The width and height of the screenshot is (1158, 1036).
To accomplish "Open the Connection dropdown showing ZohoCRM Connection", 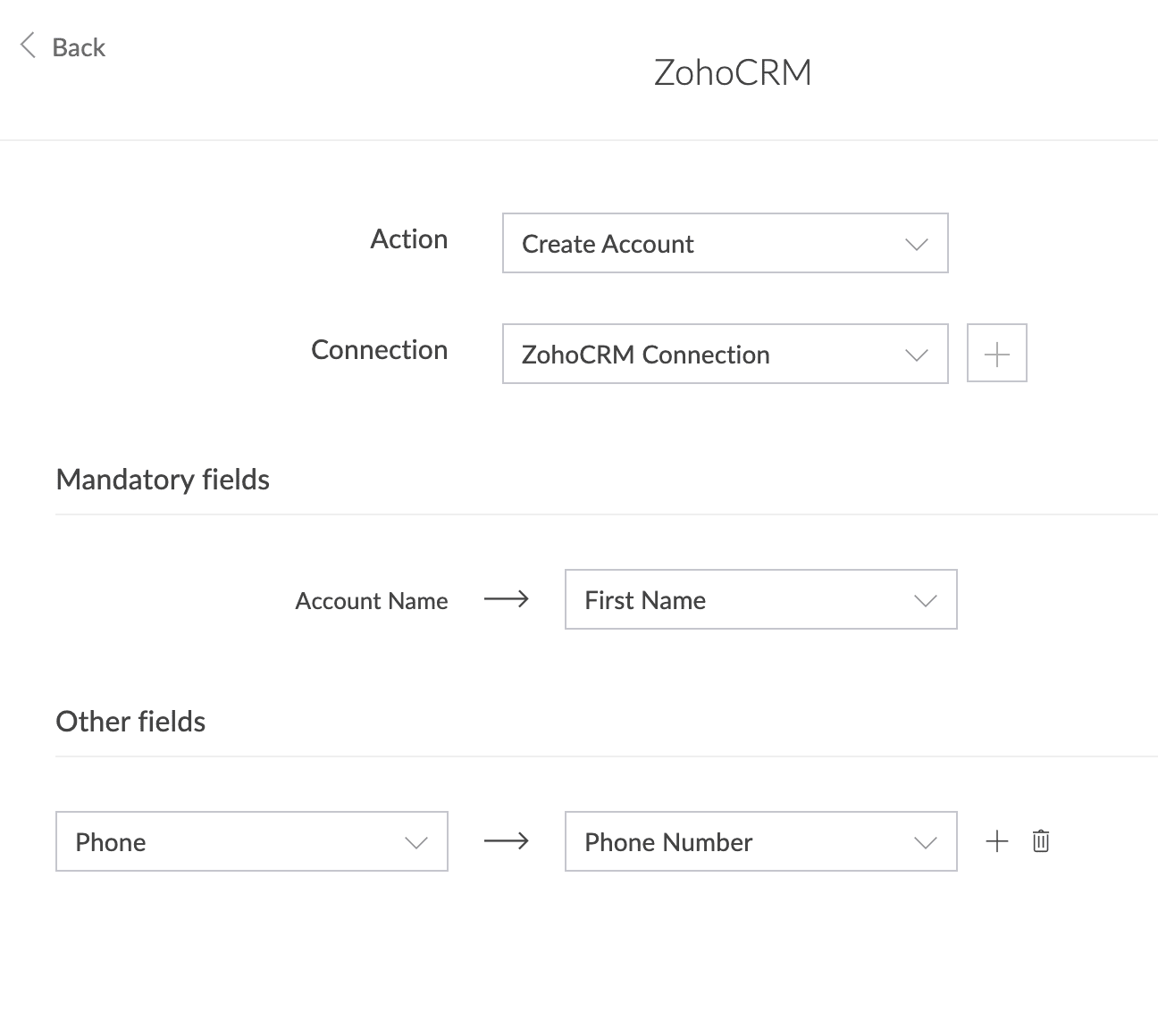I will click(725, 354).
